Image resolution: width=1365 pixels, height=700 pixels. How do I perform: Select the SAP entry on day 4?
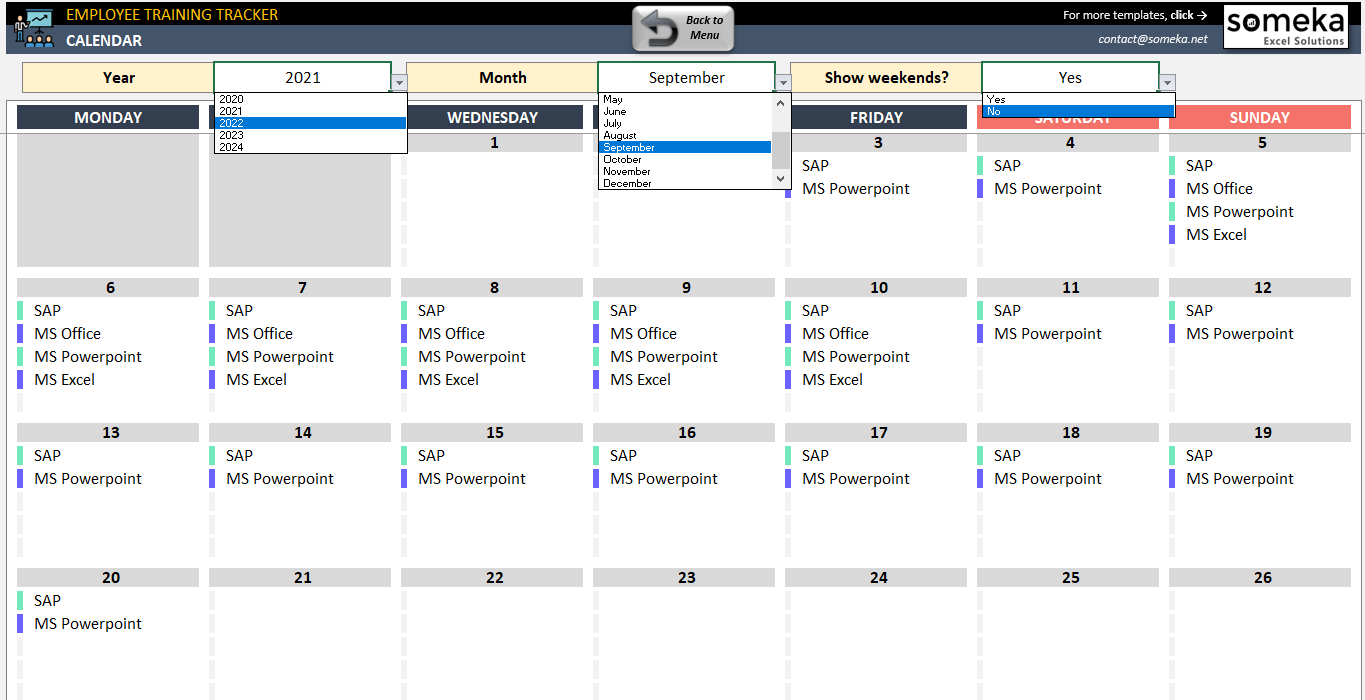(x=1007, y=165)
